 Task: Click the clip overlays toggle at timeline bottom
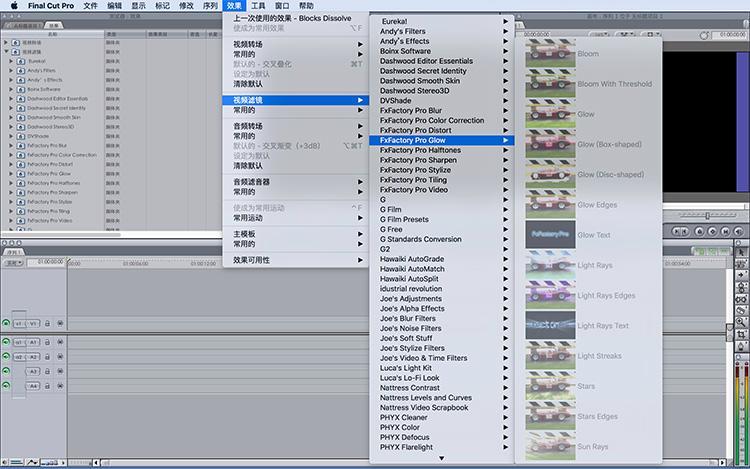pyautogui.click(x=32, y=462)
